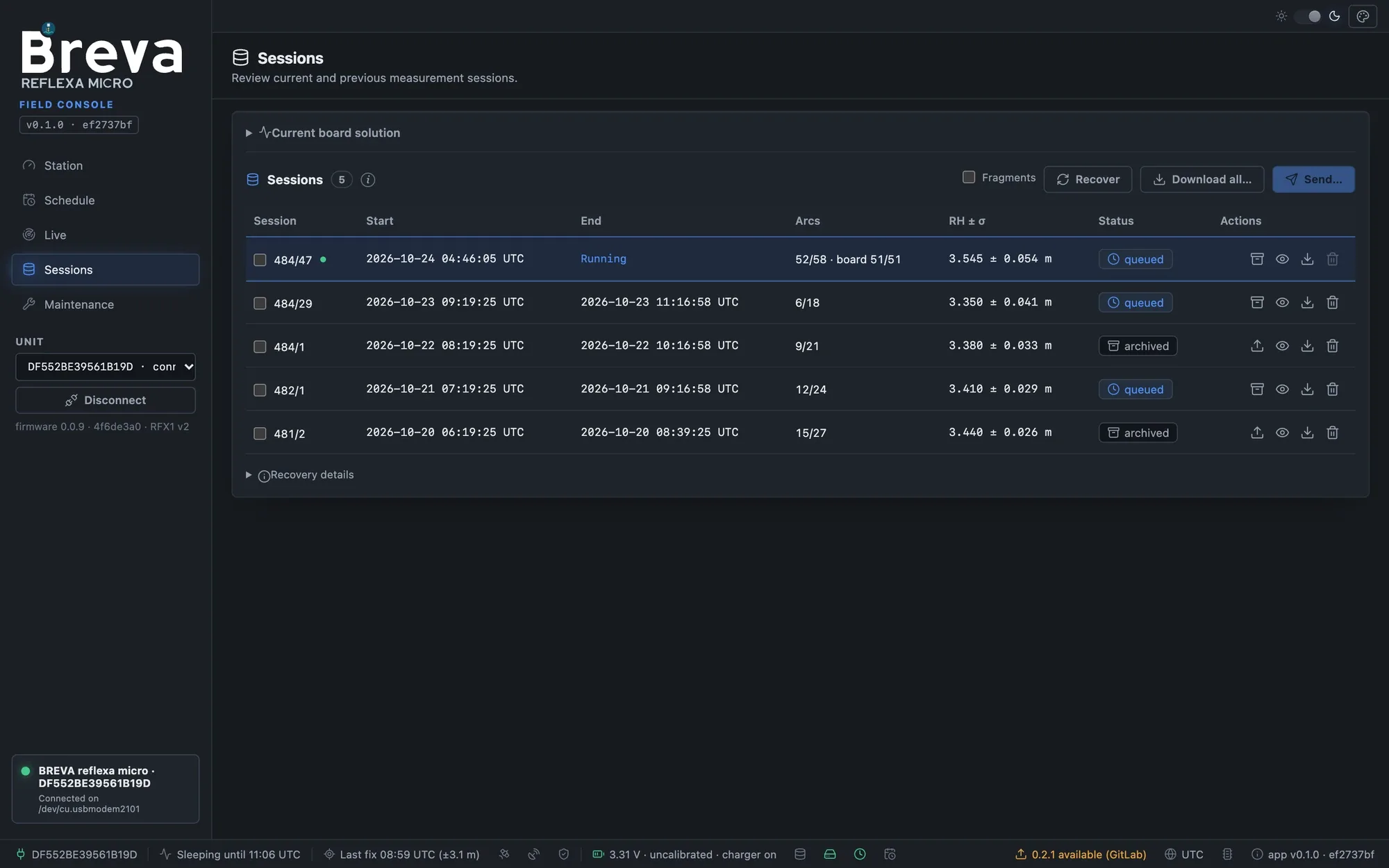
Task: Delete session 481/2 with its trash icon
Action: pos(1332,433)
